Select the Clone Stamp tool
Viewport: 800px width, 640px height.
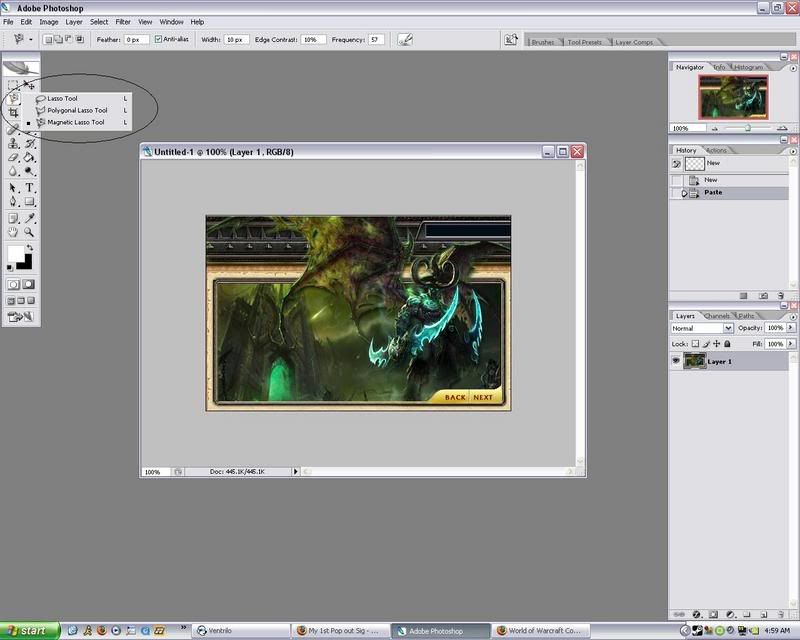[x=13, y=143]
